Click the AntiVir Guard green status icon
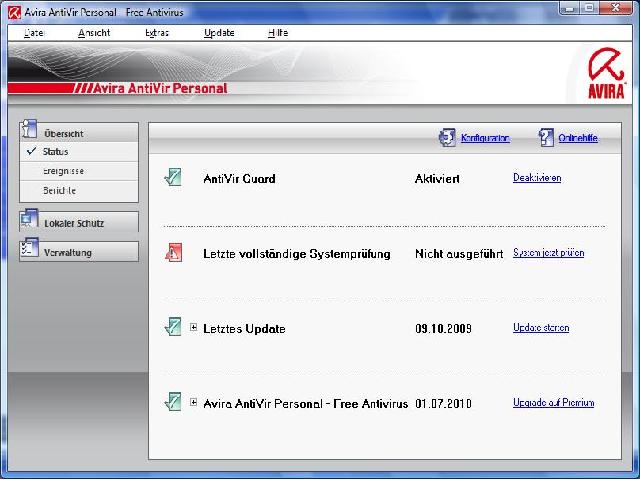 [173, 178]
